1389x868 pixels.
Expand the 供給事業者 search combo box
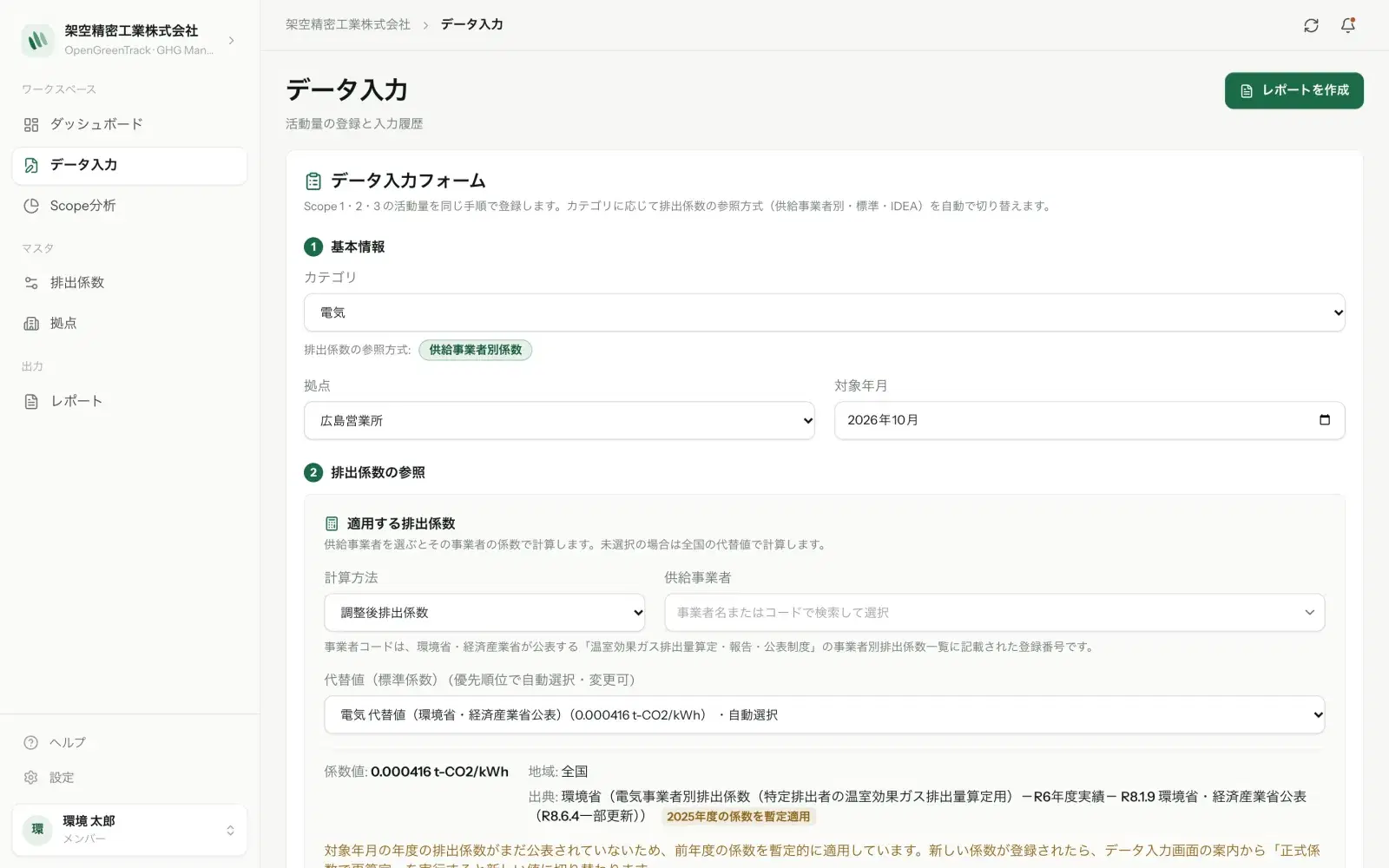coord(995,613)
